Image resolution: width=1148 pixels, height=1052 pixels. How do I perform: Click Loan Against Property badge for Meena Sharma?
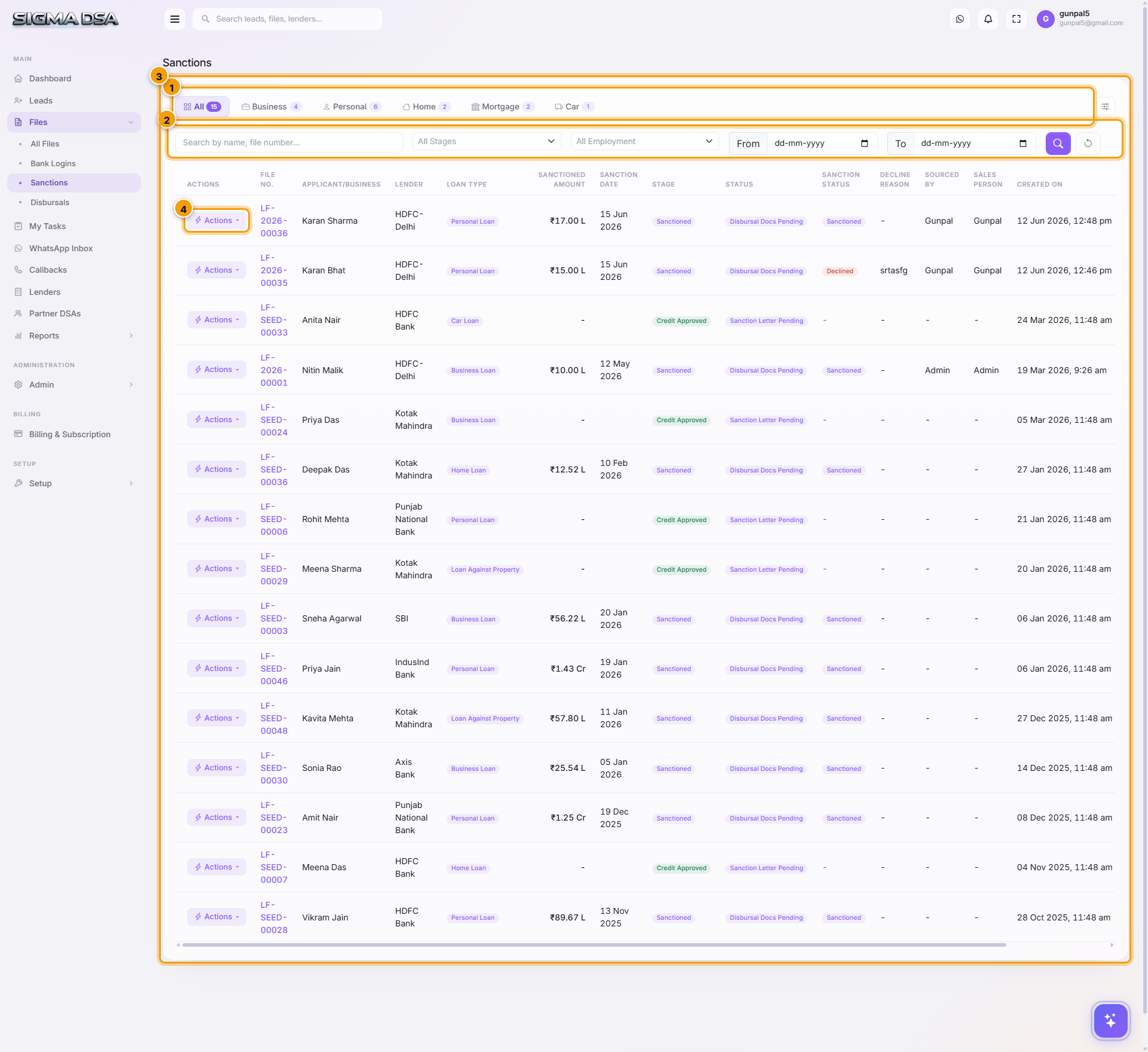[485, 570]
